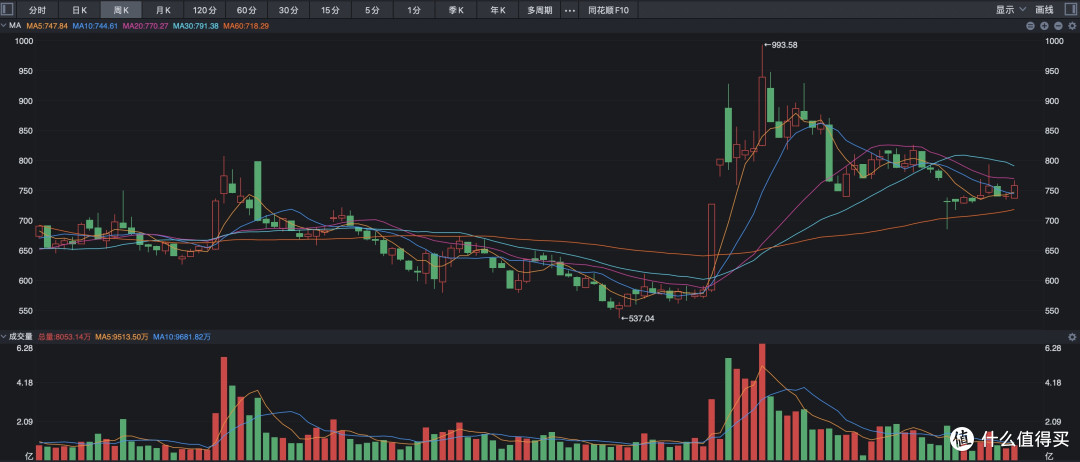Click the MA10:744.61 value
1080x462 pixels.
point(95,25)
